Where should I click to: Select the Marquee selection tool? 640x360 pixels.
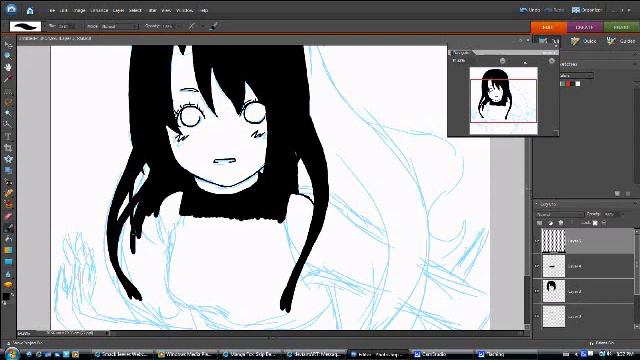[x=8, y=91]
